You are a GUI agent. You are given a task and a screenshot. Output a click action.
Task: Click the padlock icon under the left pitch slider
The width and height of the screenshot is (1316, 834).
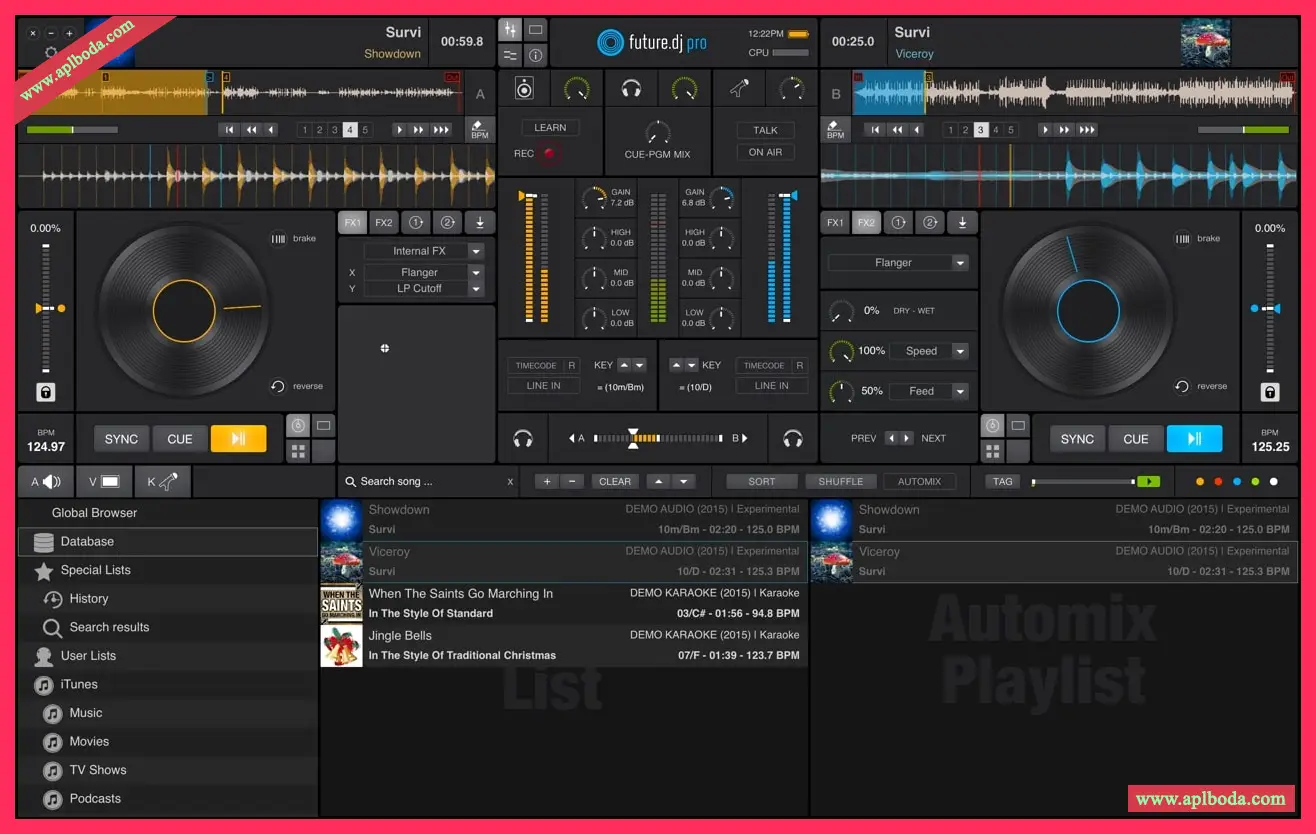(x=46, y=392)
